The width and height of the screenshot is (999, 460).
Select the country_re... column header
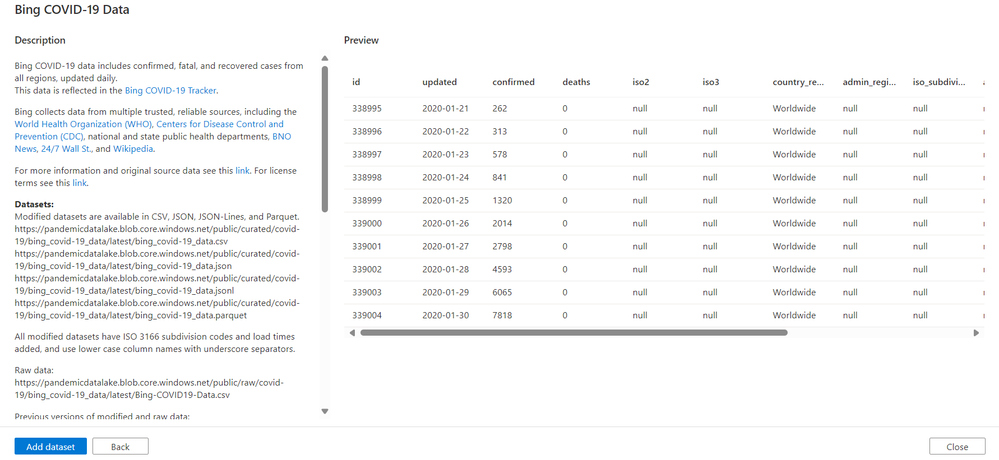[798, 82]
